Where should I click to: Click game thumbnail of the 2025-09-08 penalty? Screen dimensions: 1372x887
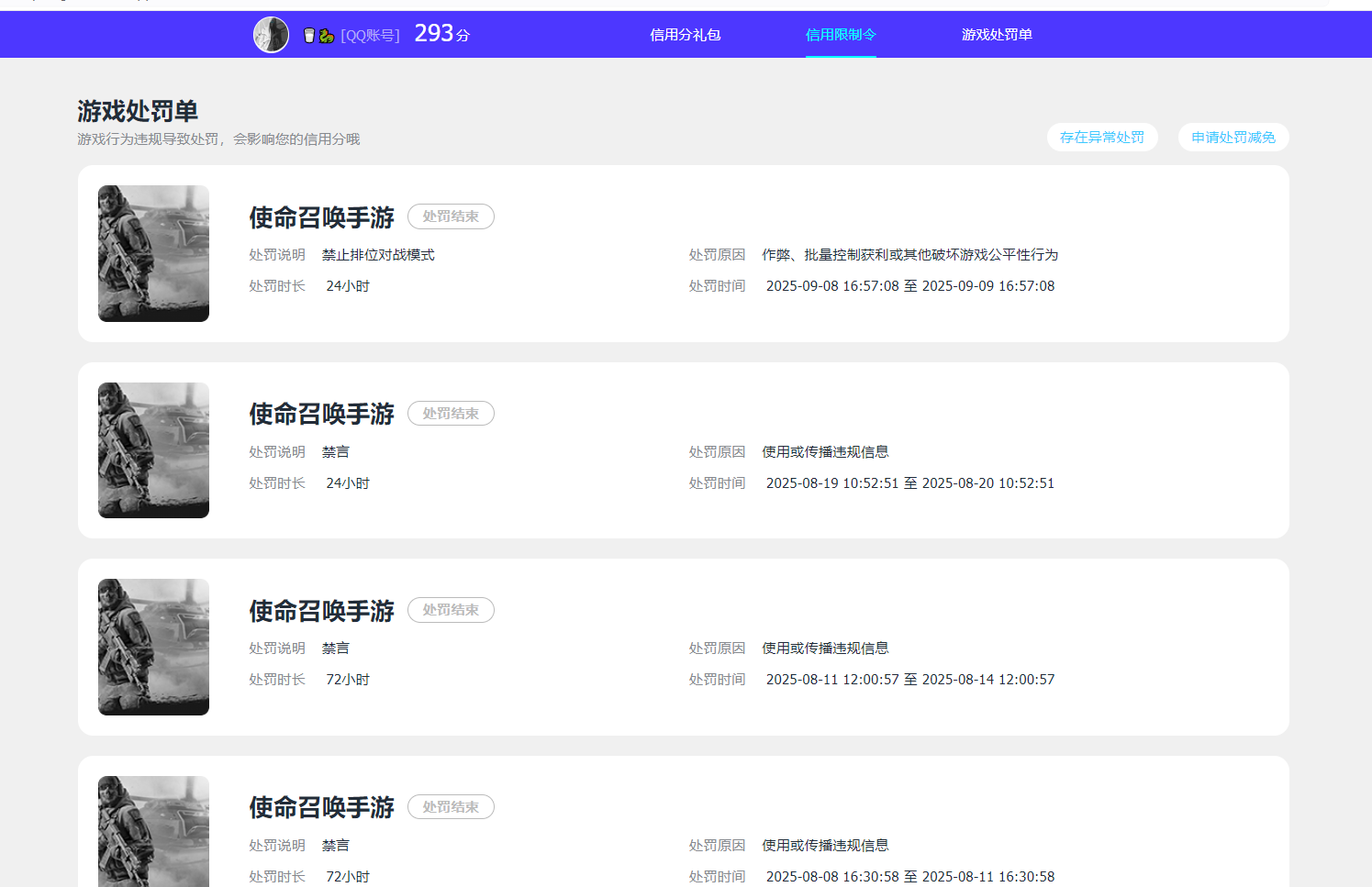click(x=153, y=254)
